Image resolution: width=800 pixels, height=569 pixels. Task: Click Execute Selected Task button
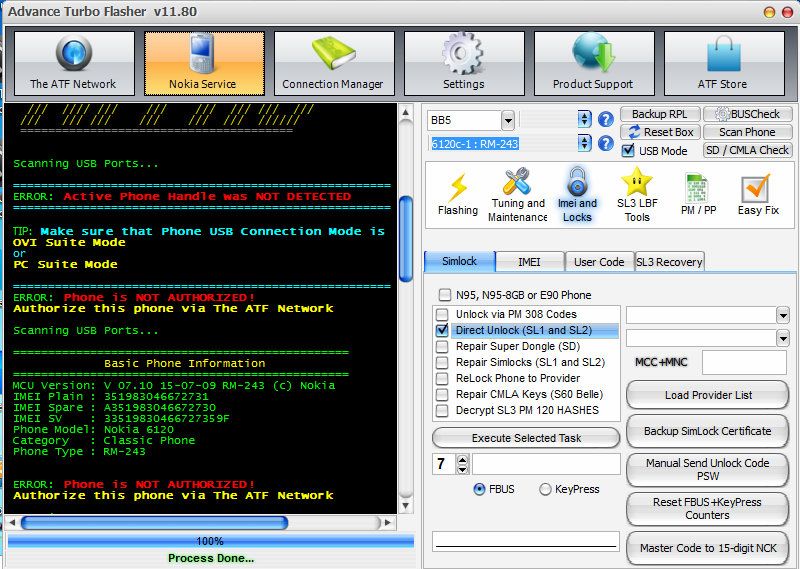click(x=526, y=438)
